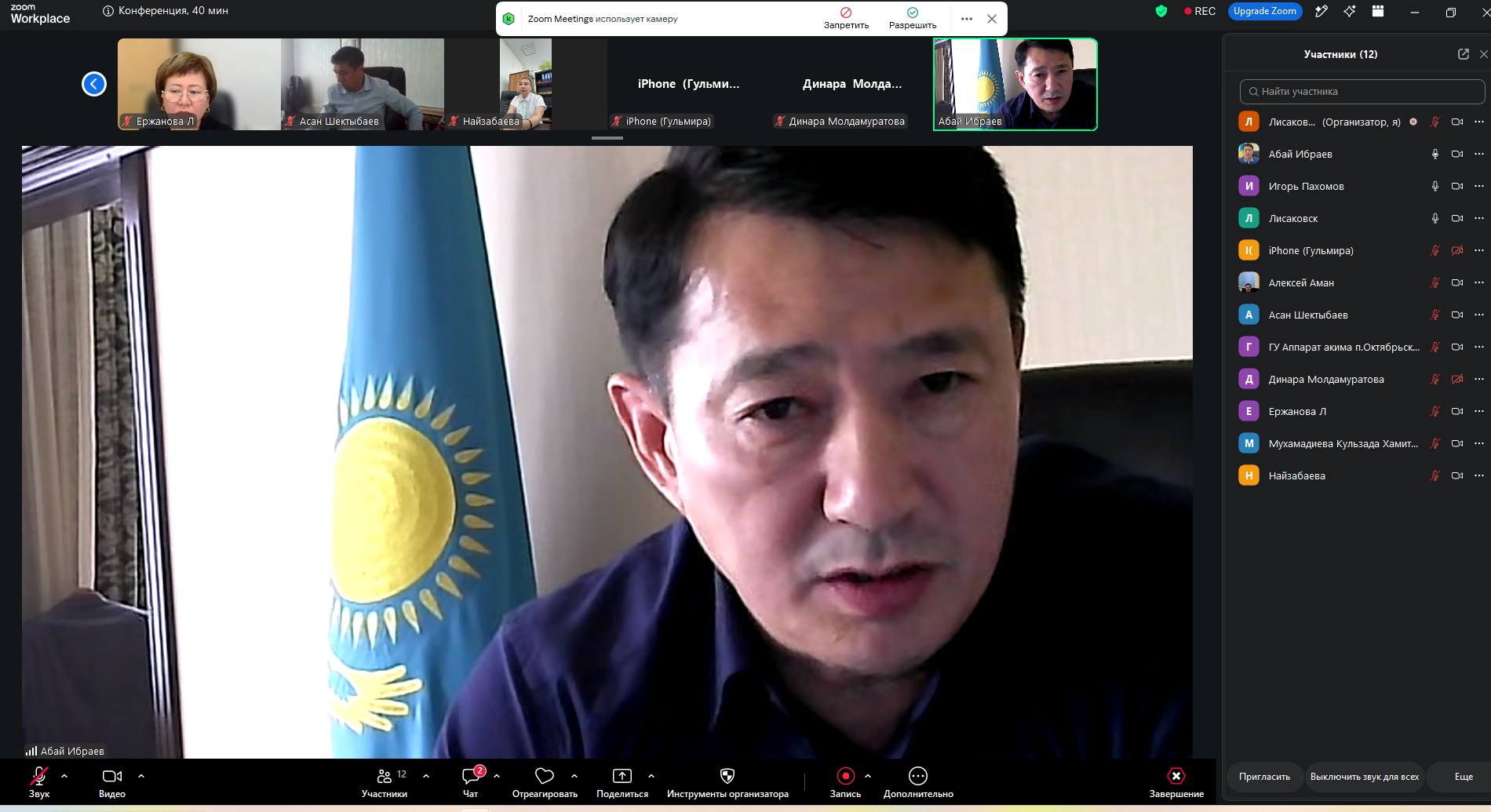End the meeting with Завершение
This screenshot has height=812, width=1491.
click(1176, 782)
